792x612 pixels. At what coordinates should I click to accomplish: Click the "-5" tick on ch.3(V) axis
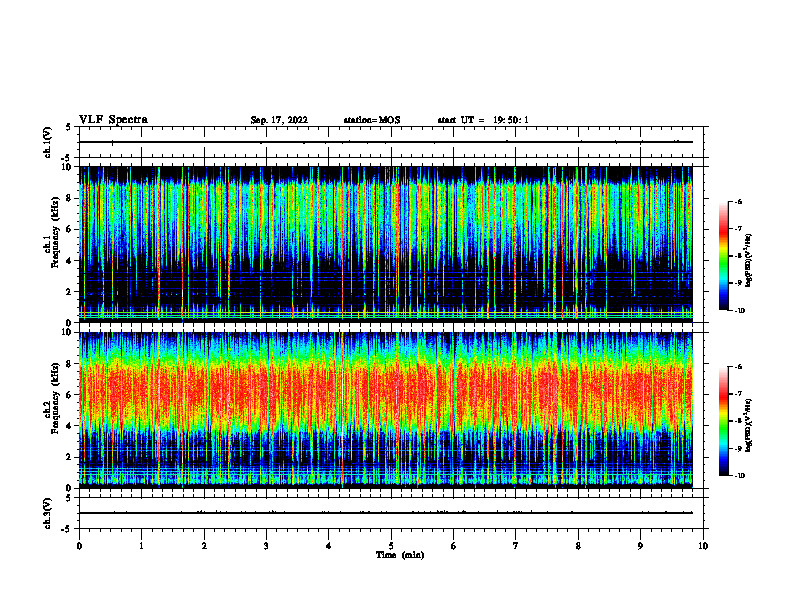coord(67,529)
